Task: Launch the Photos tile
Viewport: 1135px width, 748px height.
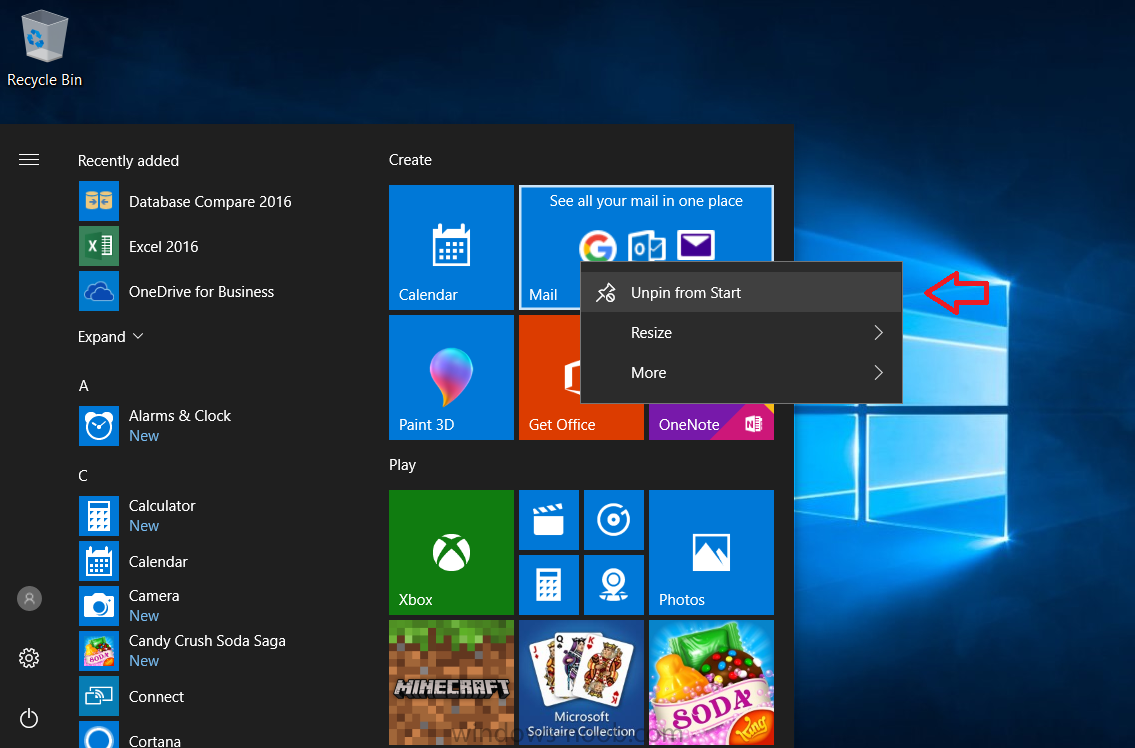Action: (711, 552)
